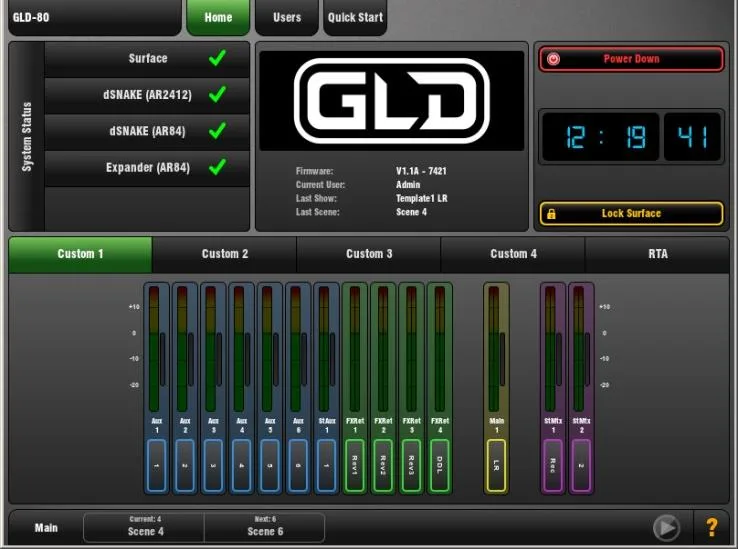Click the last show value Template1 LR
Viewport: 738px width, 549px height.
422,198
